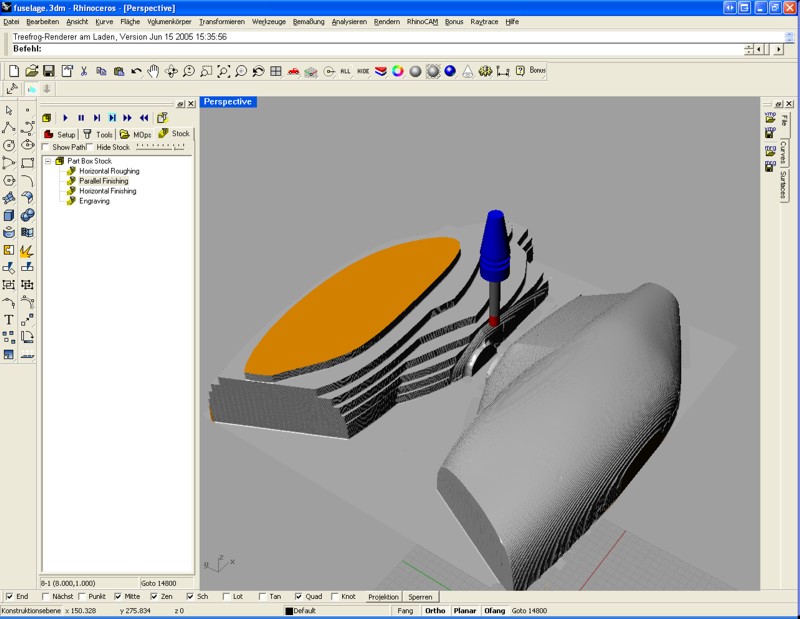Screen dimensions: 800x619
Task: Enable the Lot osnap checkbox
Action: (x=227, y=596)
